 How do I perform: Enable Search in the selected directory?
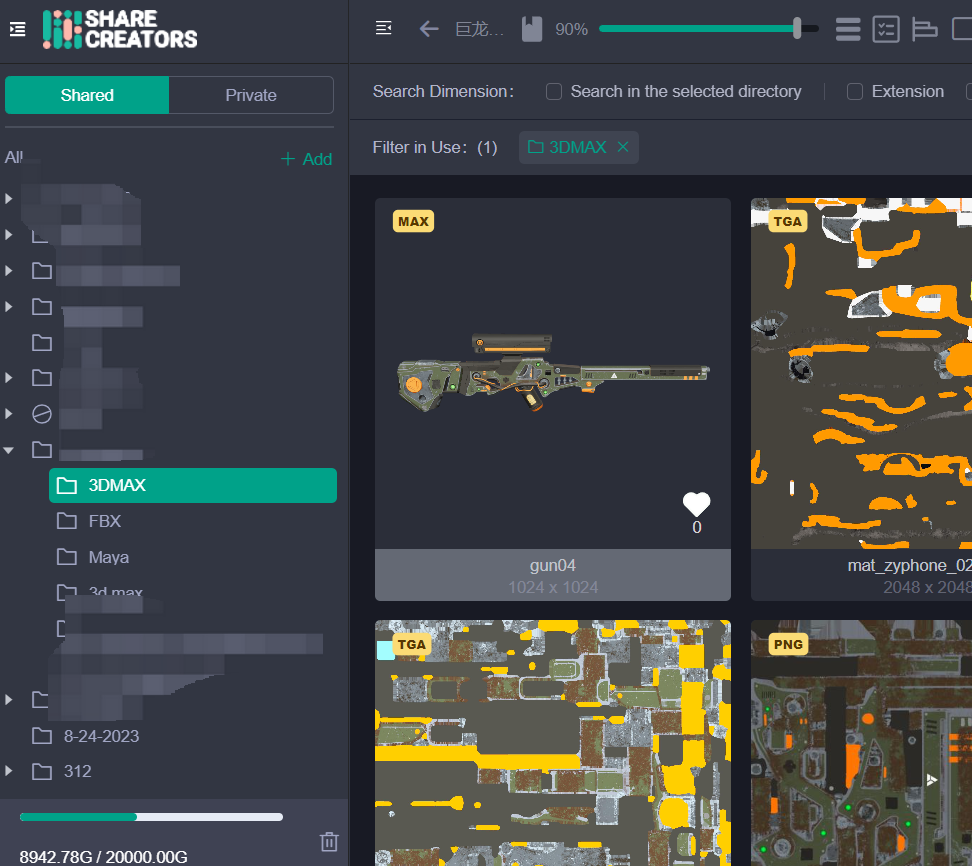(554, 92)
